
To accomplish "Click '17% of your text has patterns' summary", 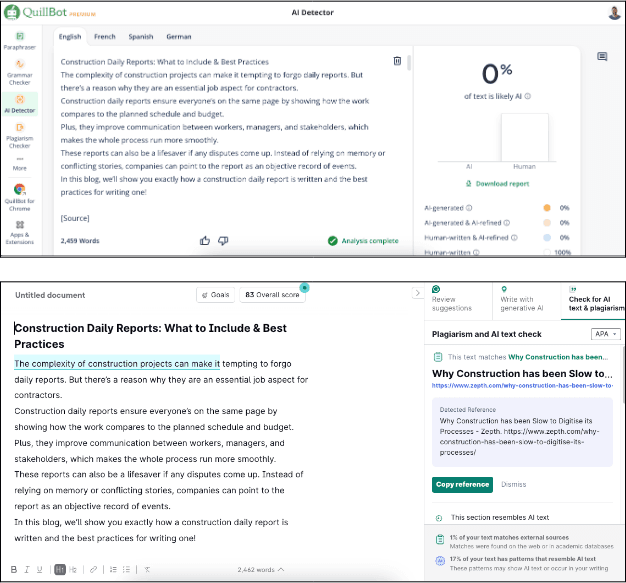I will point(523,559).
